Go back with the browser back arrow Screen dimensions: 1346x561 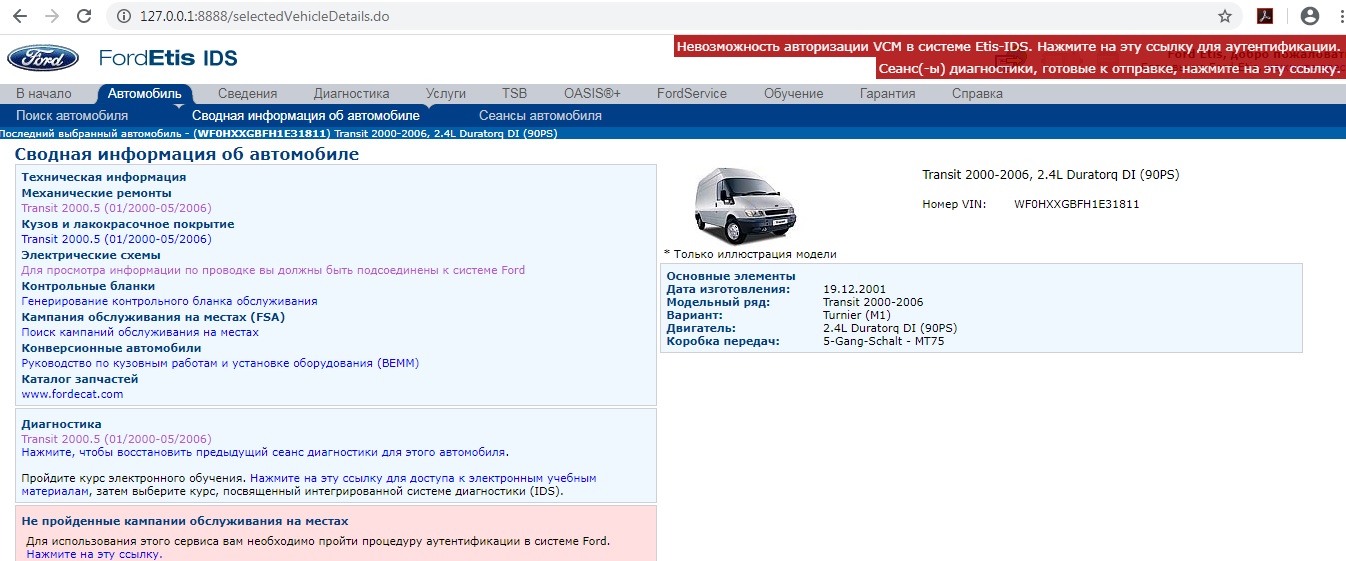click(x=22, y=16)
